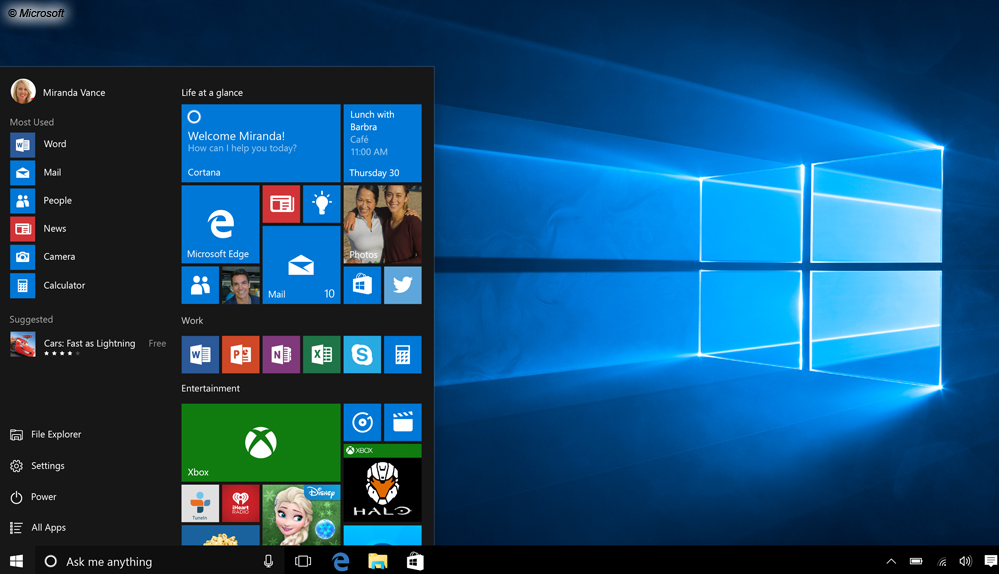The image size is (999, 574).
Task: Open Disney Frozen game tile
Action: click(301, 515)
